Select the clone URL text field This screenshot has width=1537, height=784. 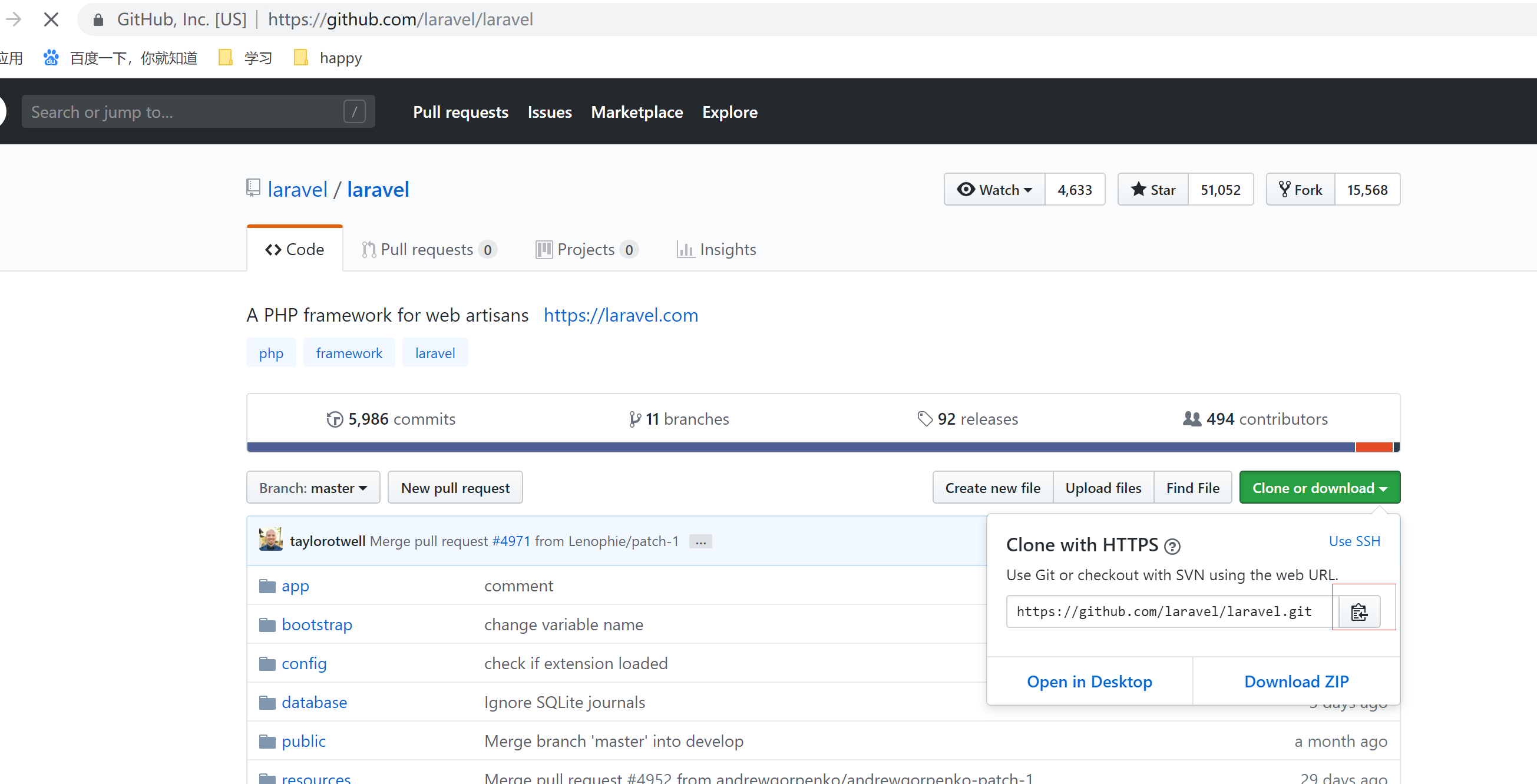[1172, 611]
